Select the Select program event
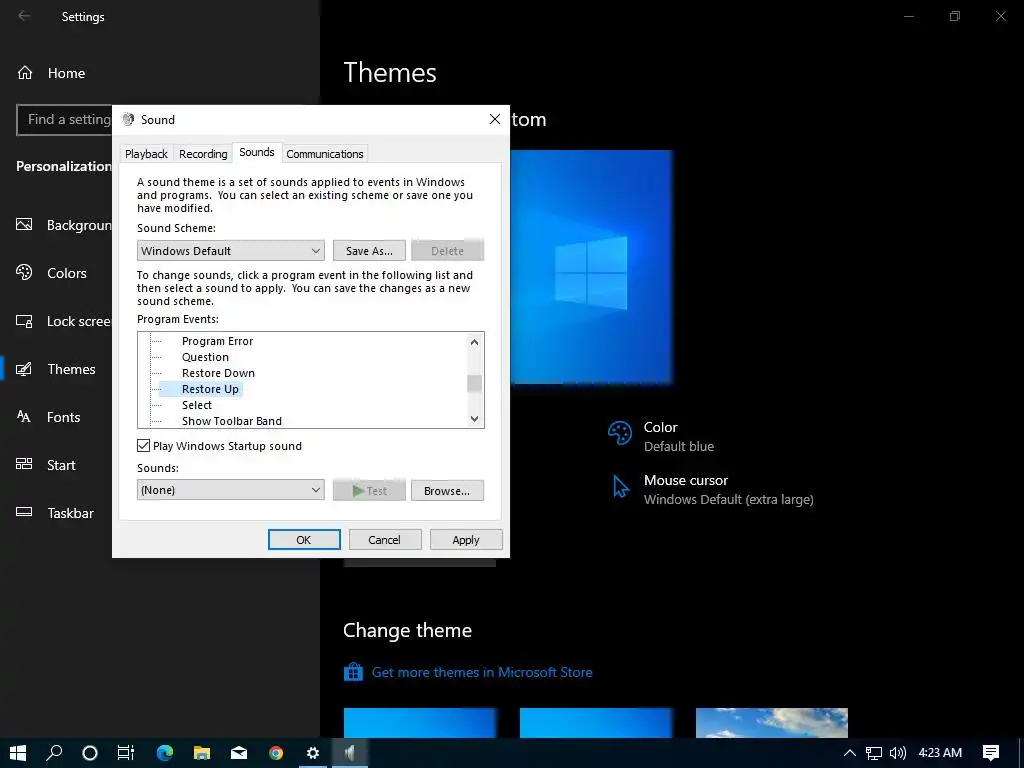Screen dimensions: 1024x768 click(x=197, y=405)
